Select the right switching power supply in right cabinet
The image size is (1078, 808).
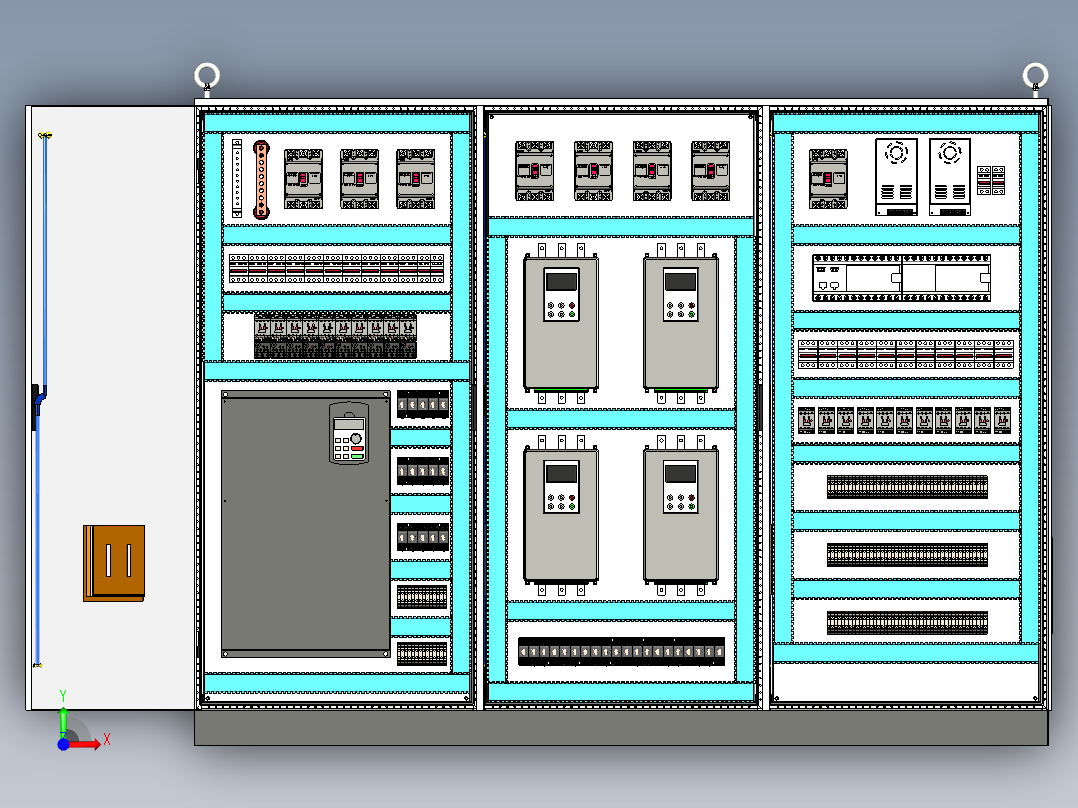click(950, 177)
